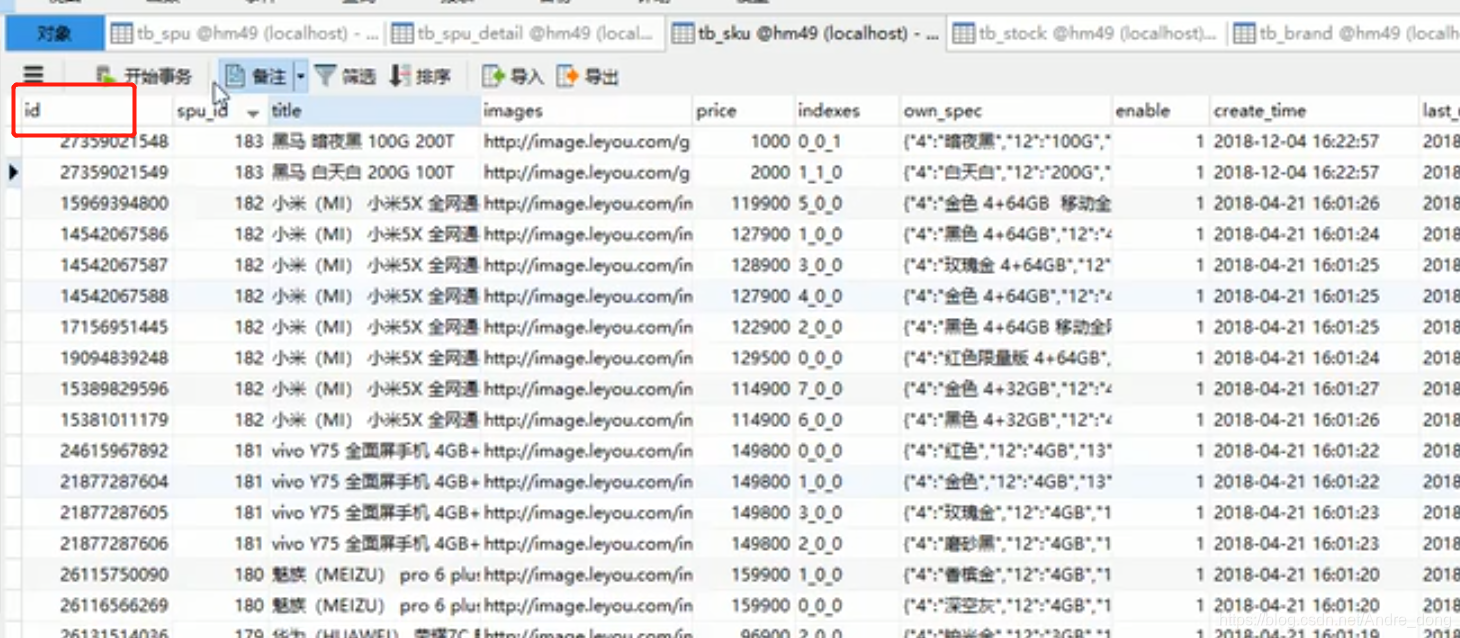Click the price cell 1000
This screenshot has height=638, width=1460.
click(743, 141)
